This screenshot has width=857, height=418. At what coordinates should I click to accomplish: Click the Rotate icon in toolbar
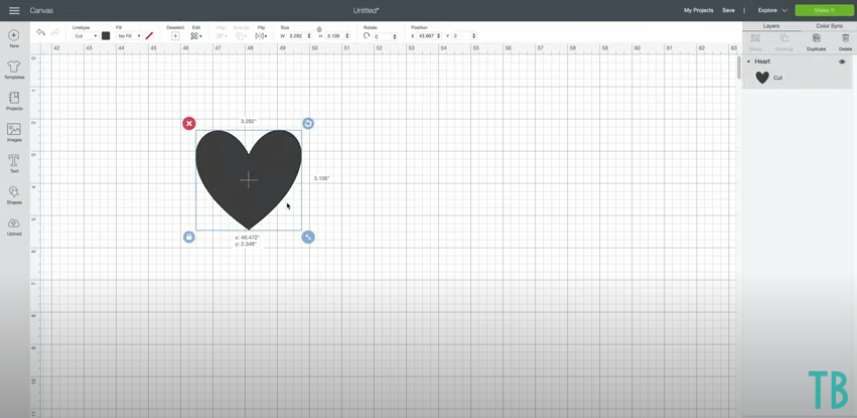(366, 36)
